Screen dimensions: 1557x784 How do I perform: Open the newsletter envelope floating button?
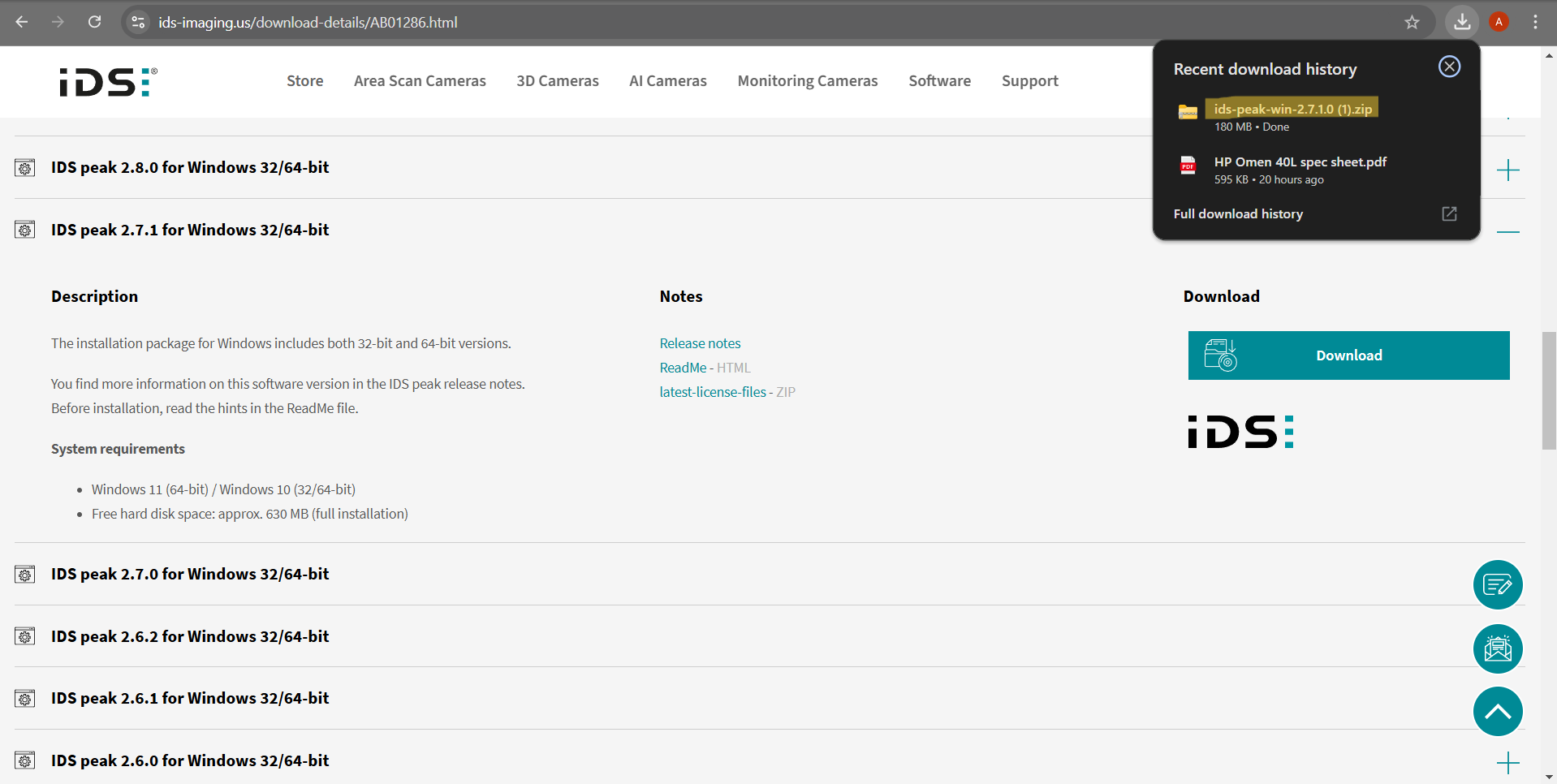click(1498, 648)
